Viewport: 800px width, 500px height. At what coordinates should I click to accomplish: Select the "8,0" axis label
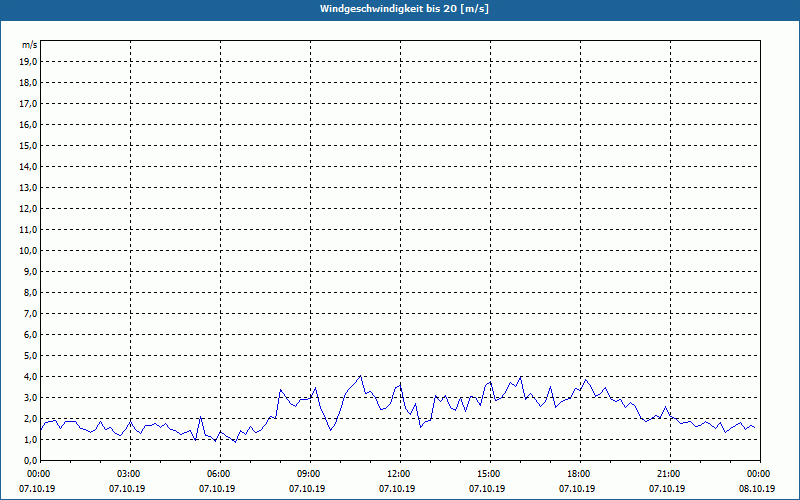[x=31, y=292]
